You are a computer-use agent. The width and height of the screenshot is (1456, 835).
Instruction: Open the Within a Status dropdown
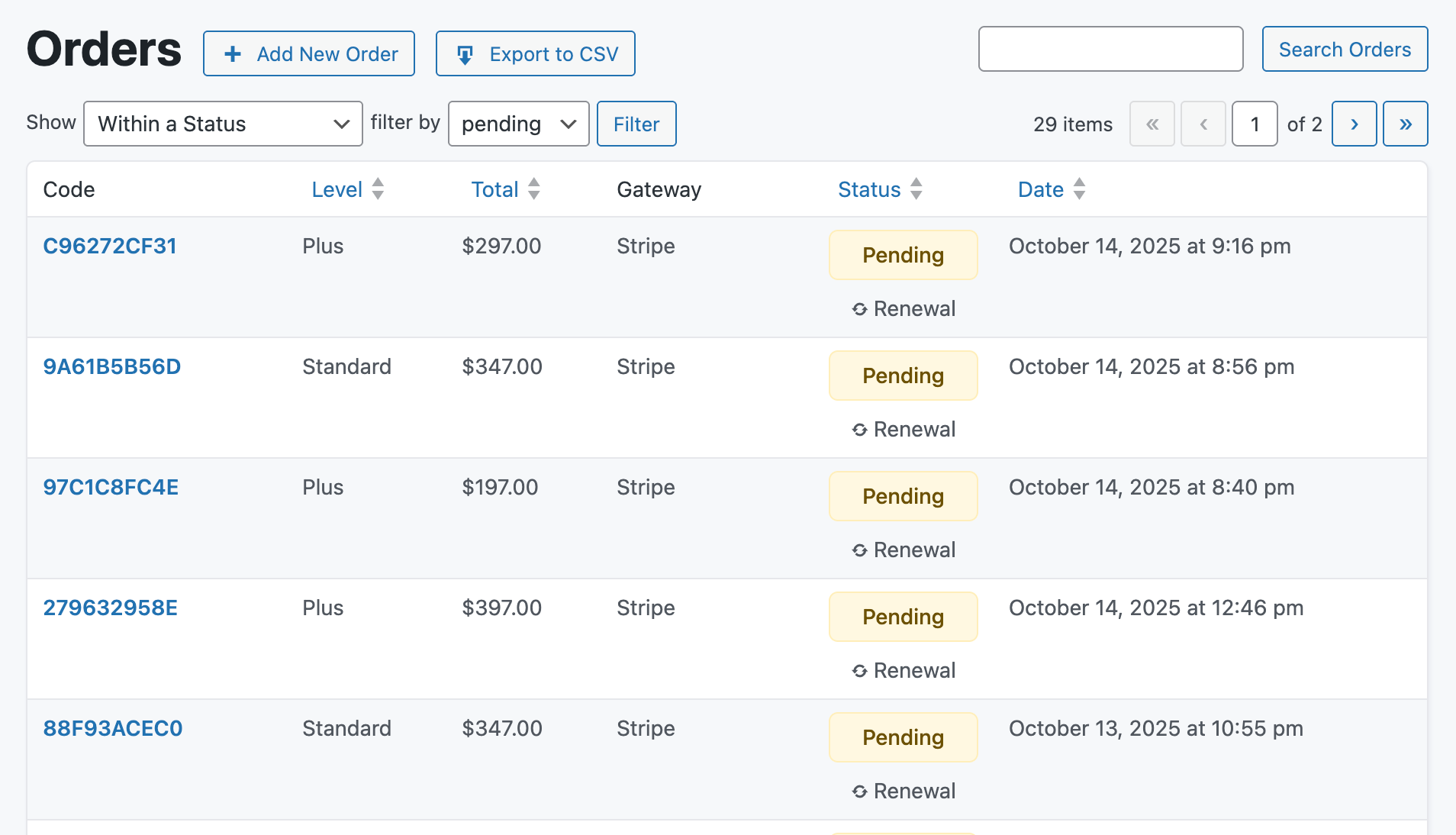tap(223, 124)
